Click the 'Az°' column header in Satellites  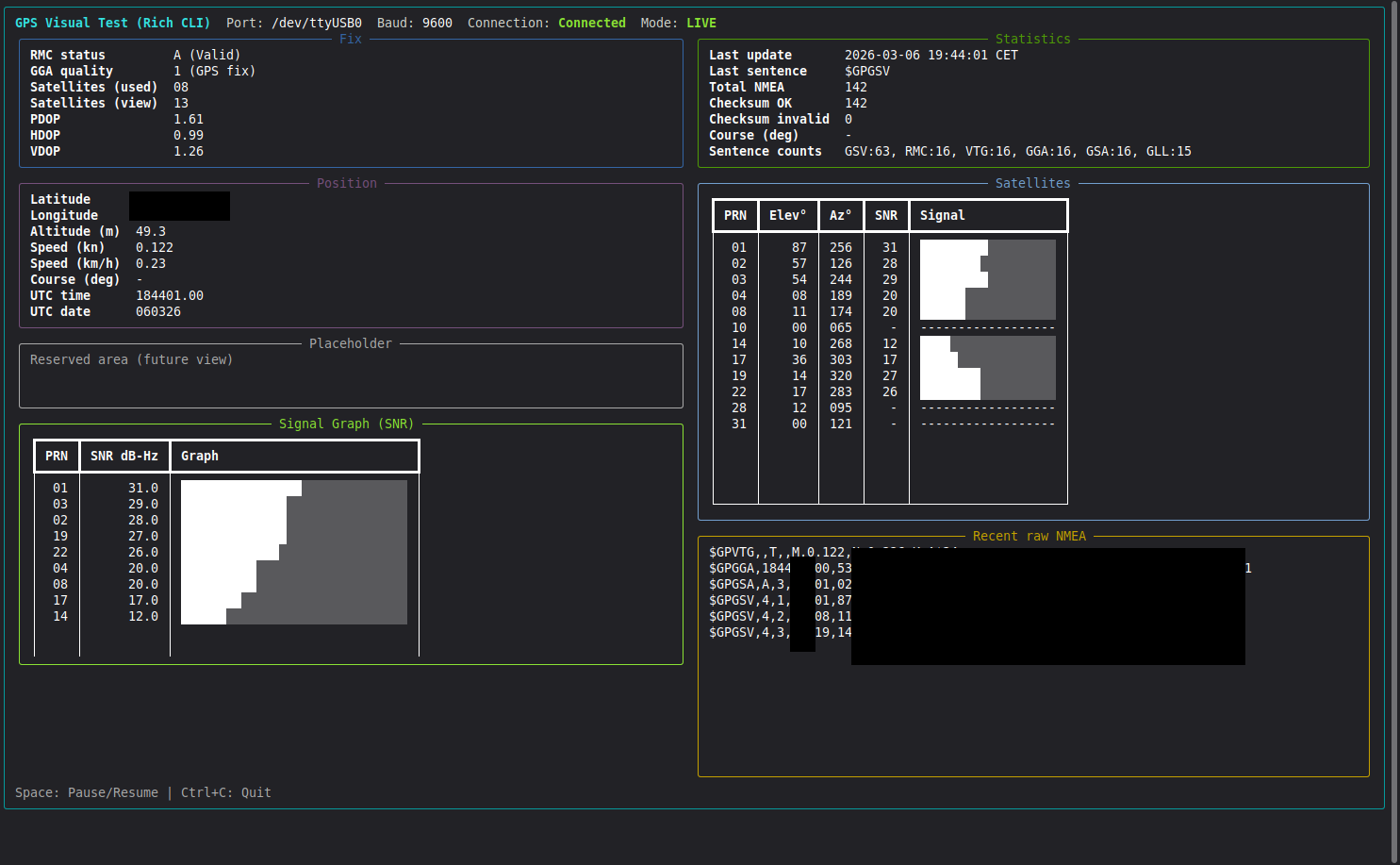(x=841, y=215)
